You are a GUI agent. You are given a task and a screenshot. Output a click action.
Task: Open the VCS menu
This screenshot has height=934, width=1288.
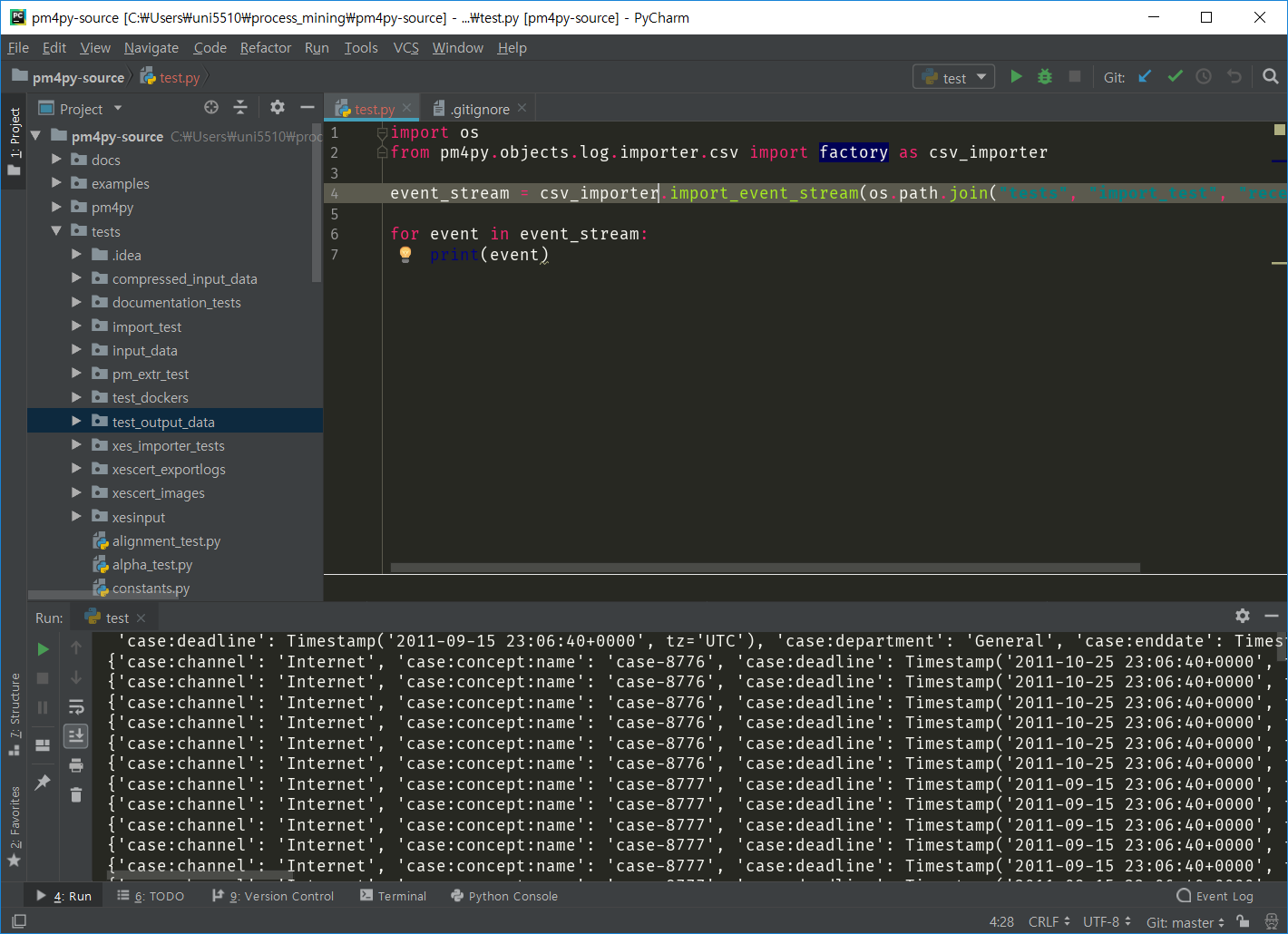point(406,48)
